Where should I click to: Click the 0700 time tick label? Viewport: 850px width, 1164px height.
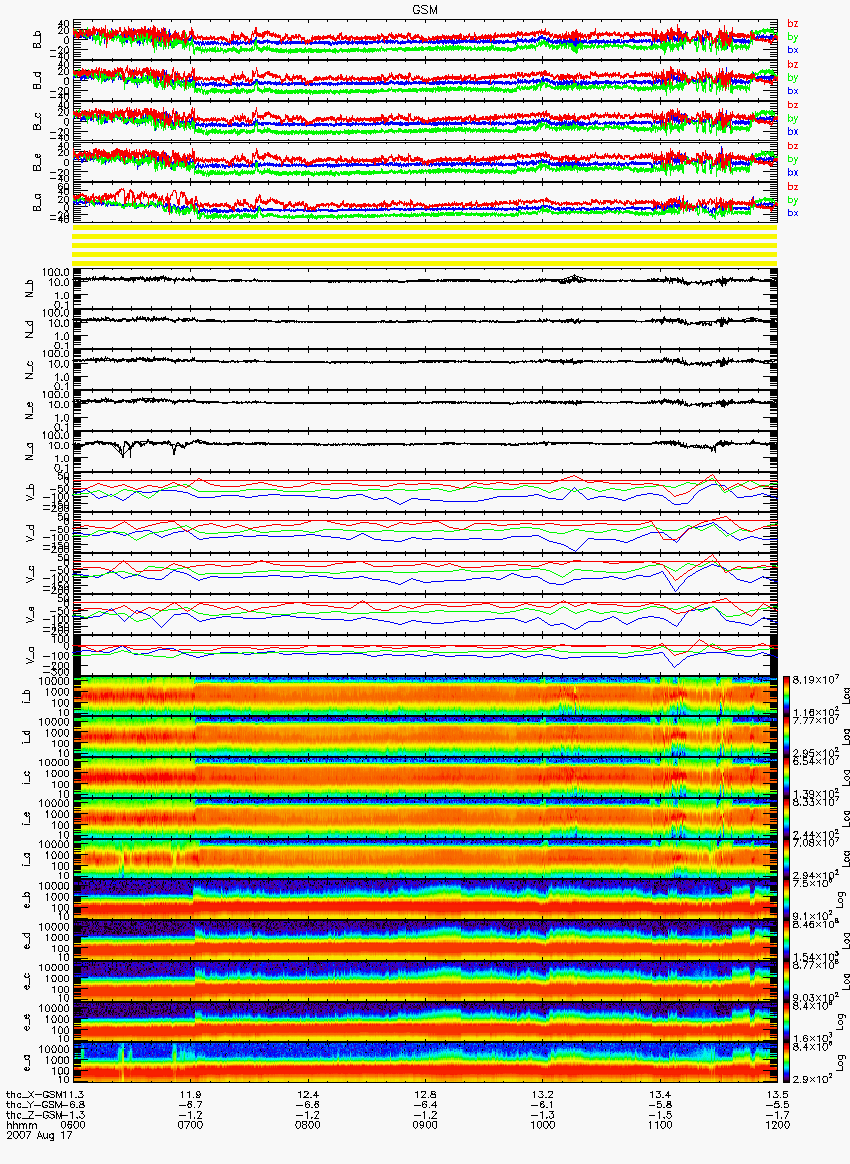(x=192, y=1124)
